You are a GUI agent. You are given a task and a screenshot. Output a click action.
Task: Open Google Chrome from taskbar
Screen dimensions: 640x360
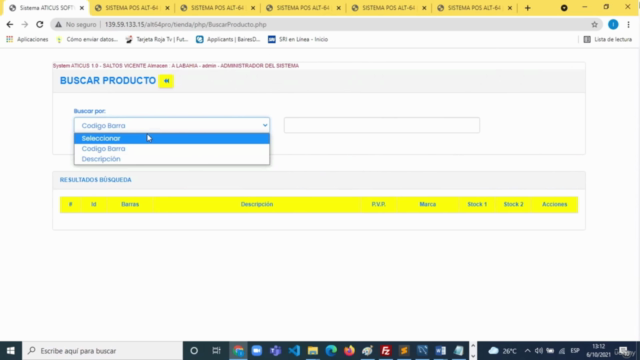coord(238,351)
